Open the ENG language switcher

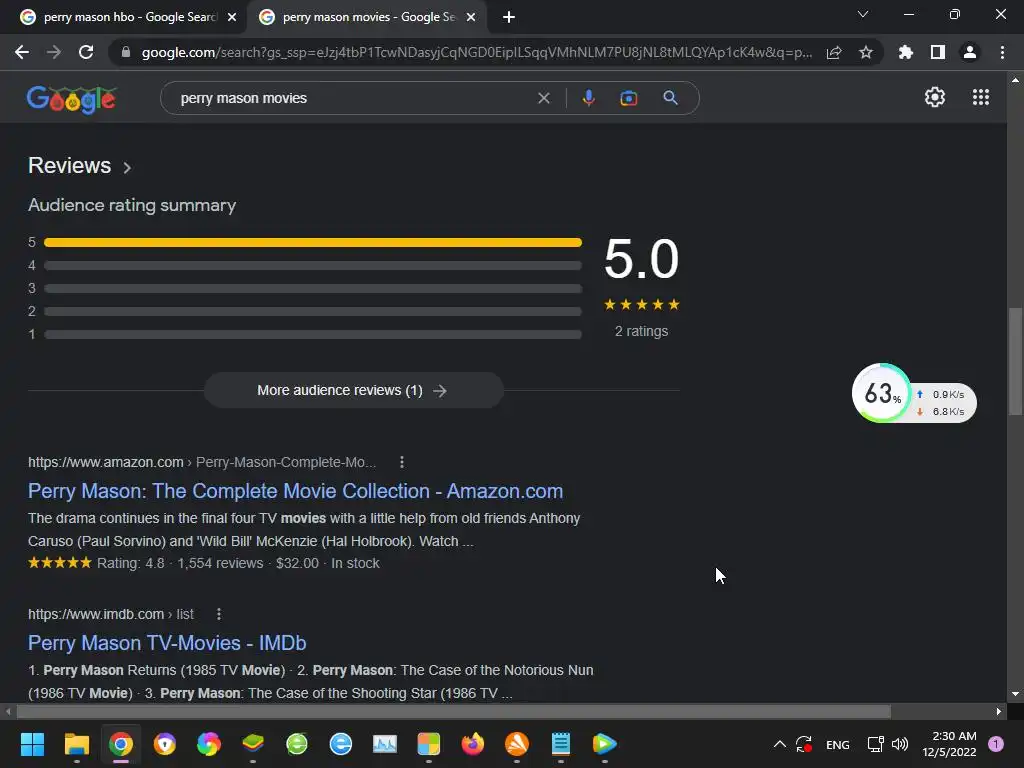click(837, 744)
